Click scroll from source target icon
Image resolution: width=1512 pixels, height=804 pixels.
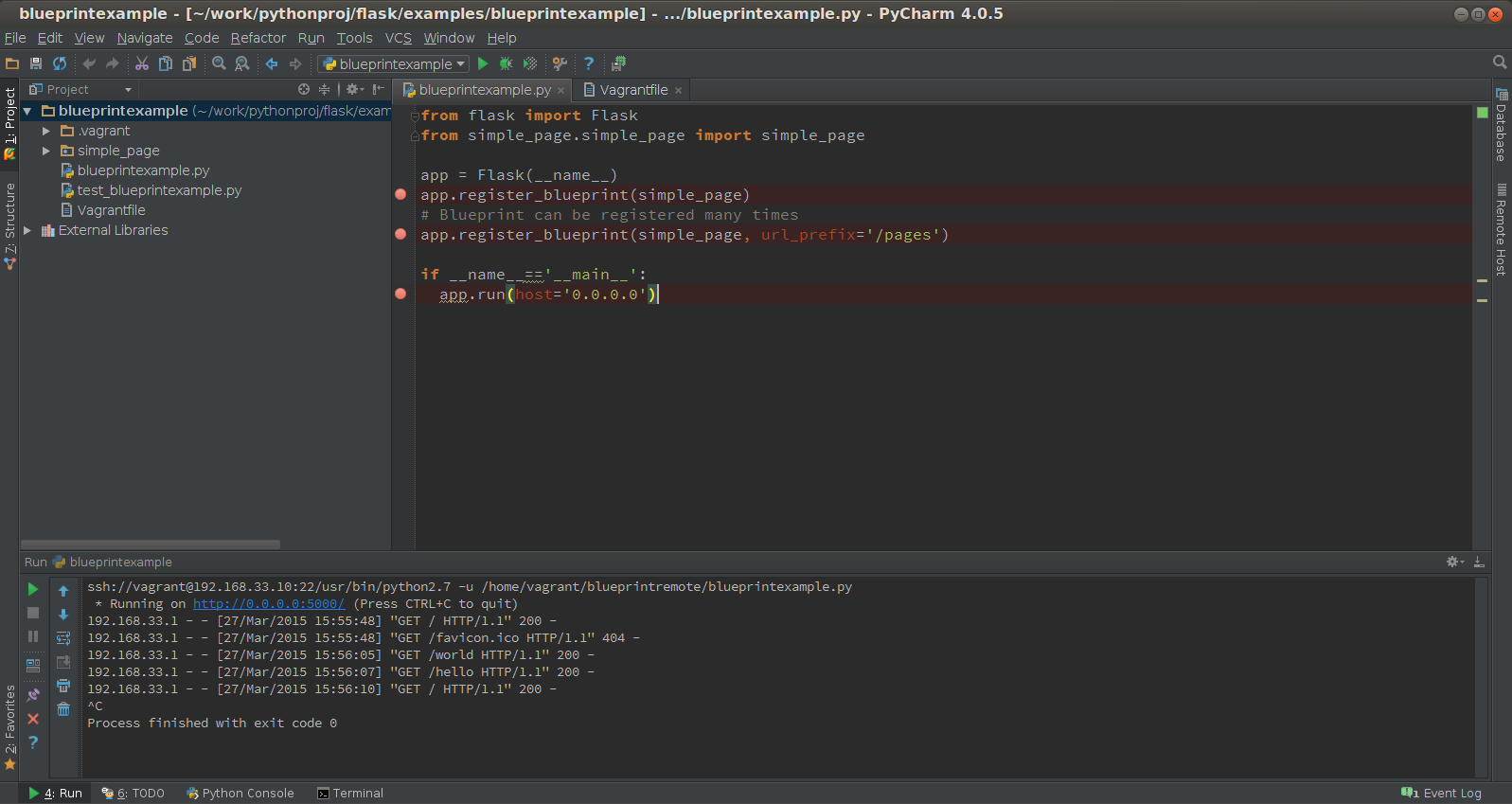tap(304, 89)
